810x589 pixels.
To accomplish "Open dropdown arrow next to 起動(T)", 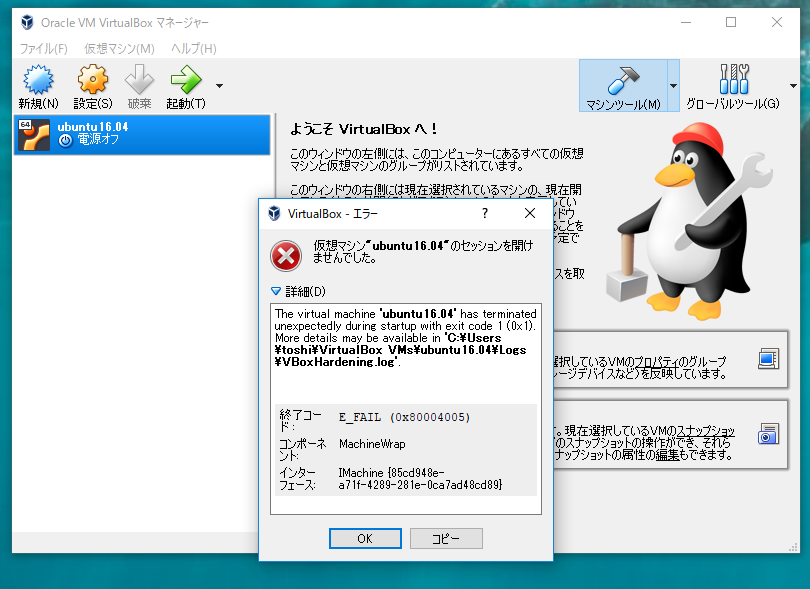I will [x=220, y=86].
